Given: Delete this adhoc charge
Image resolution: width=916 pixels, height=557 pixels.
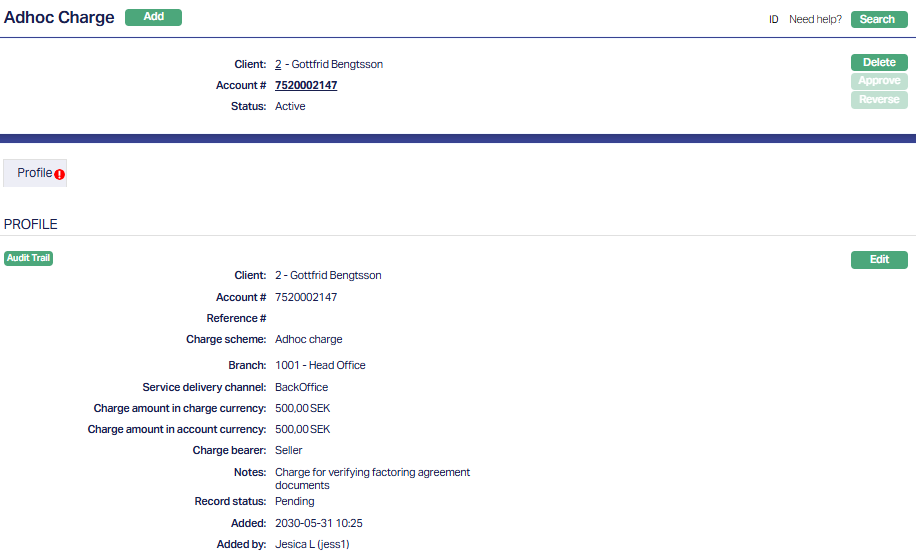Looking at the screenshot, I should pyautogui.click(x=879, y=62).
